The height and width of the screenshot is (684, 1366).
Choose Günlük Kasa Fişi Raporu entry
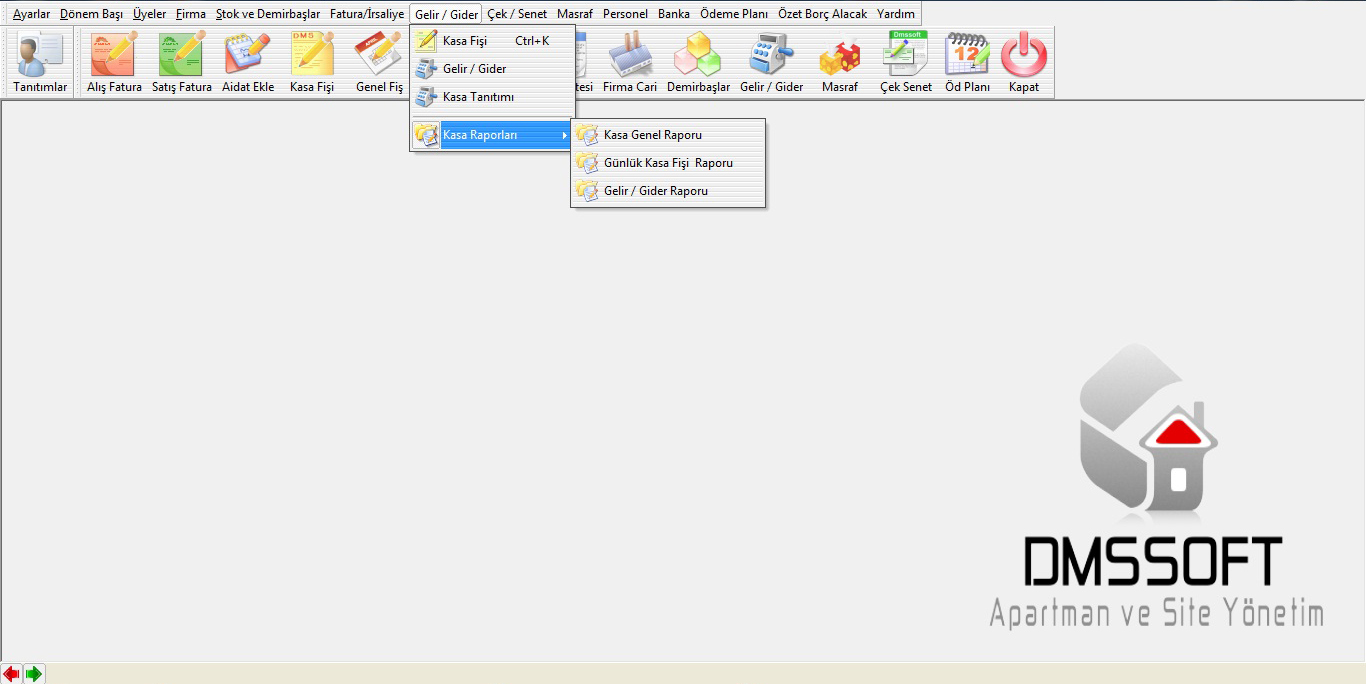668,163
